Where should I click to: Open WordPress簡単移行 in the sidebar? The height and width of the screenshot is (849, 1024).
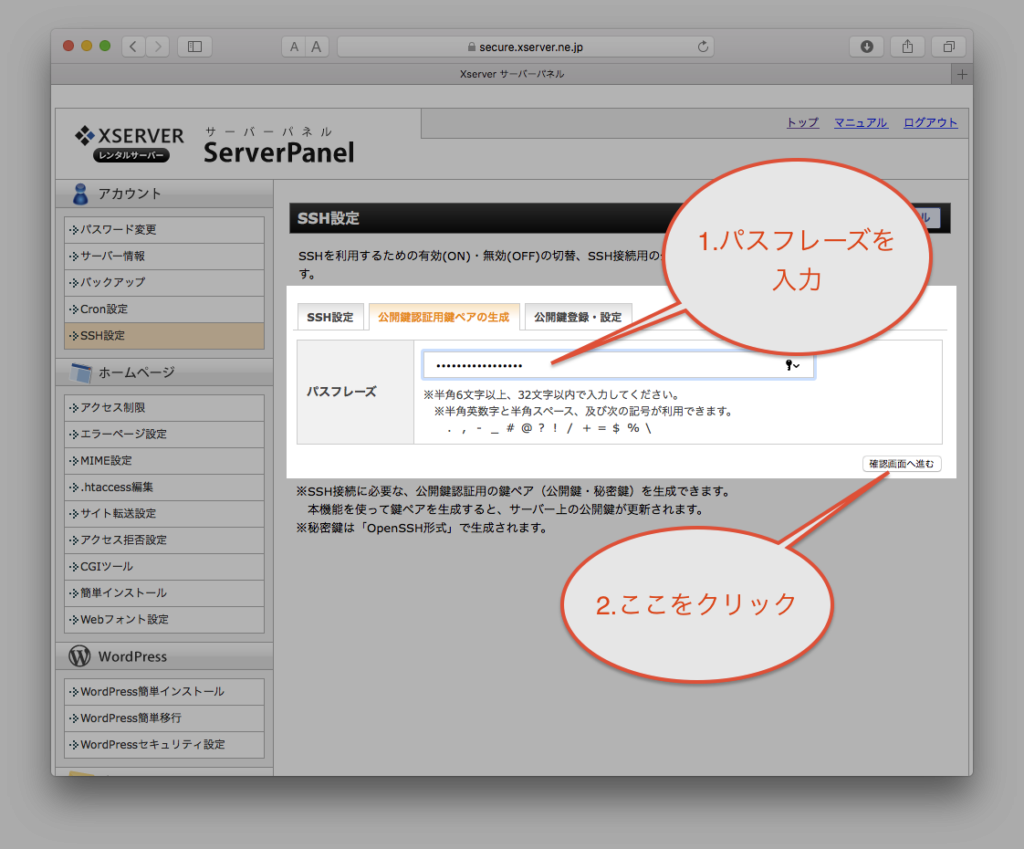click(x=165, y=718)
